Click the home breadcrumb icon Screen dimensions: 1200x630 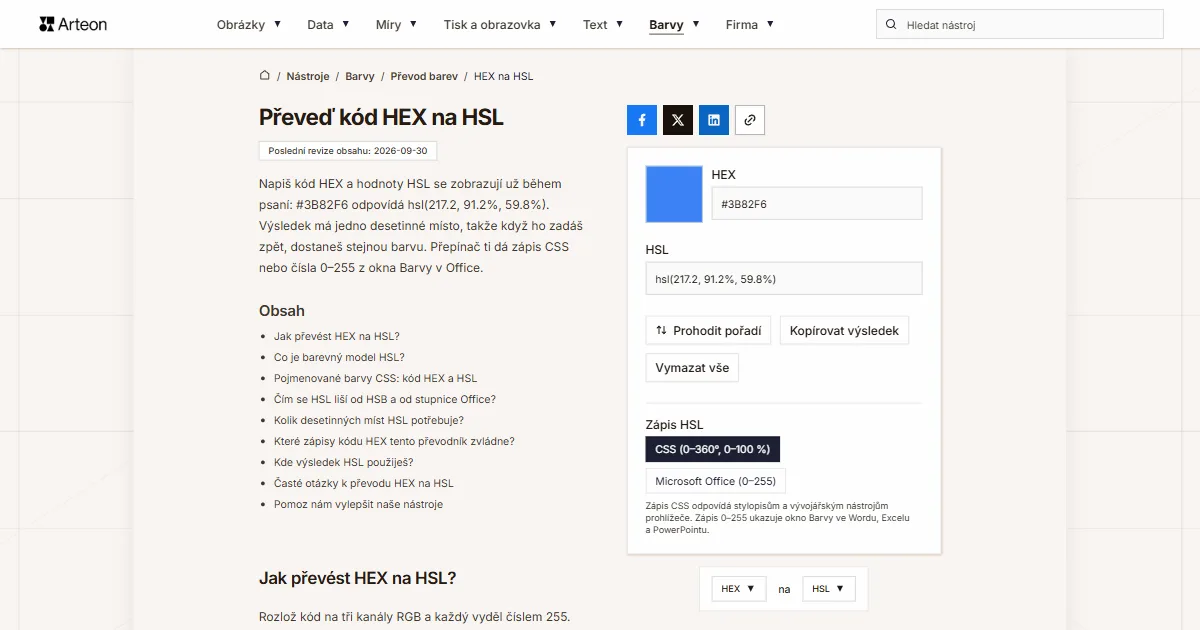[265, 75]
